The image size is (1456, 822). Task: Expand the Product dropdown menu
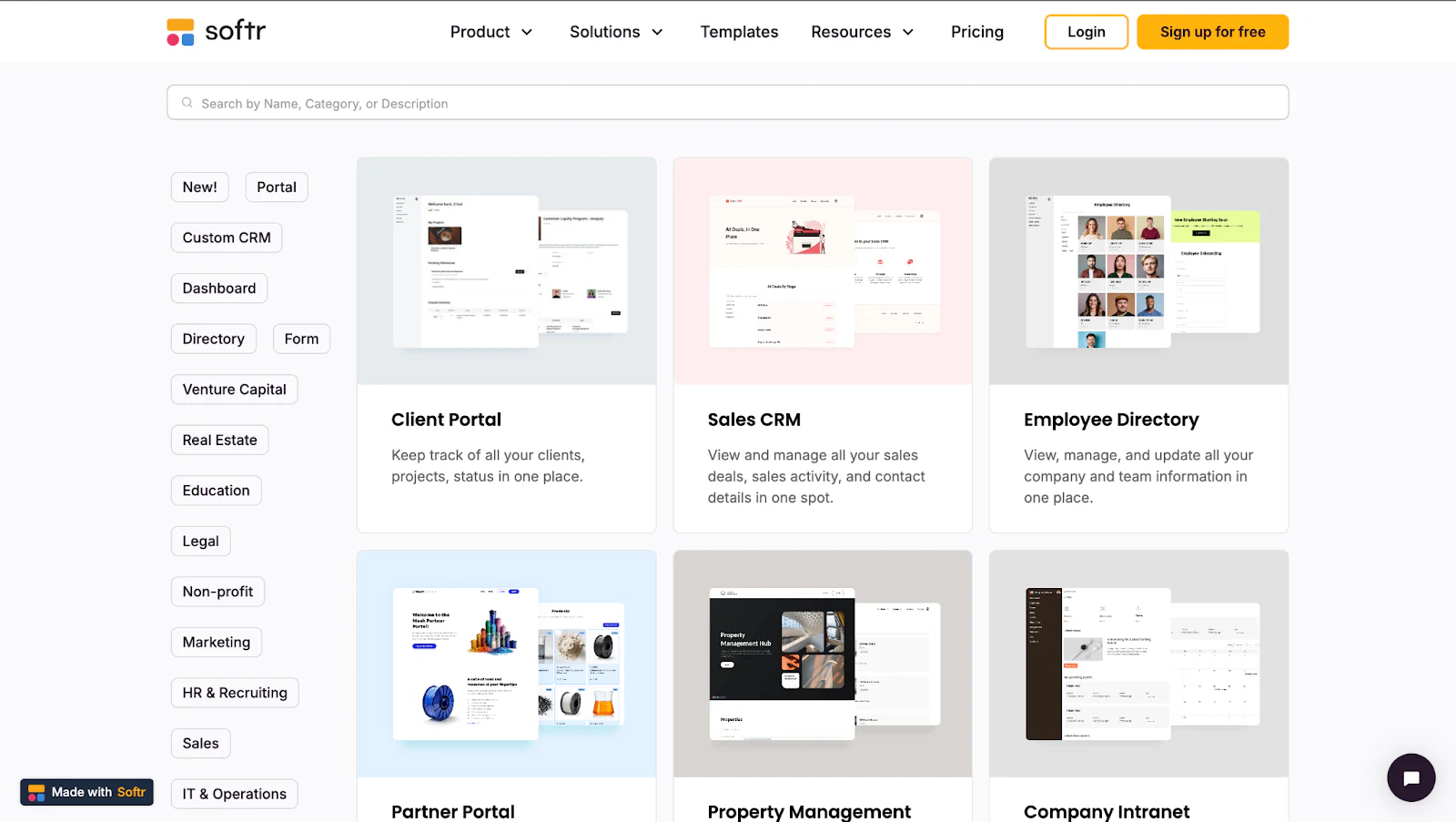pos(491,32)
